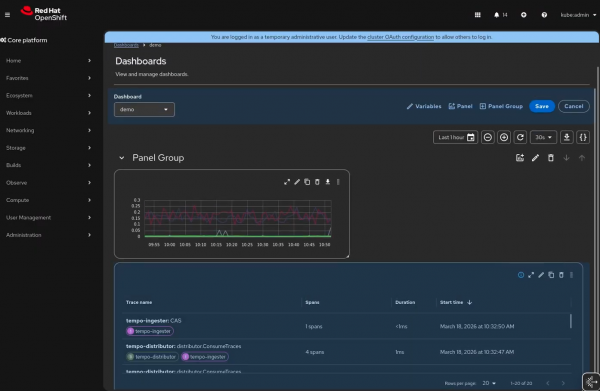
Task: Click the Cancel button
Action: (574, 106)
